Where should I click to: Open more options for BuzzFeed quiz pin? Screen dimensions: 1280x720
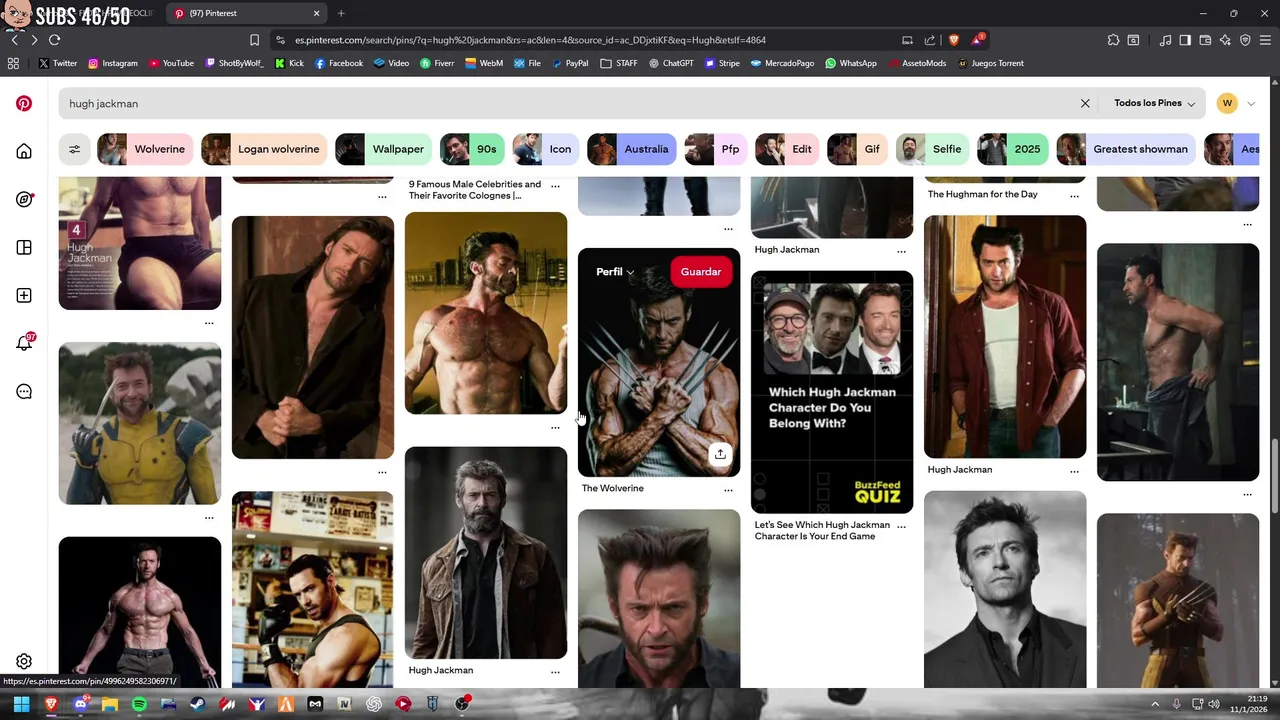pos(901,525)
